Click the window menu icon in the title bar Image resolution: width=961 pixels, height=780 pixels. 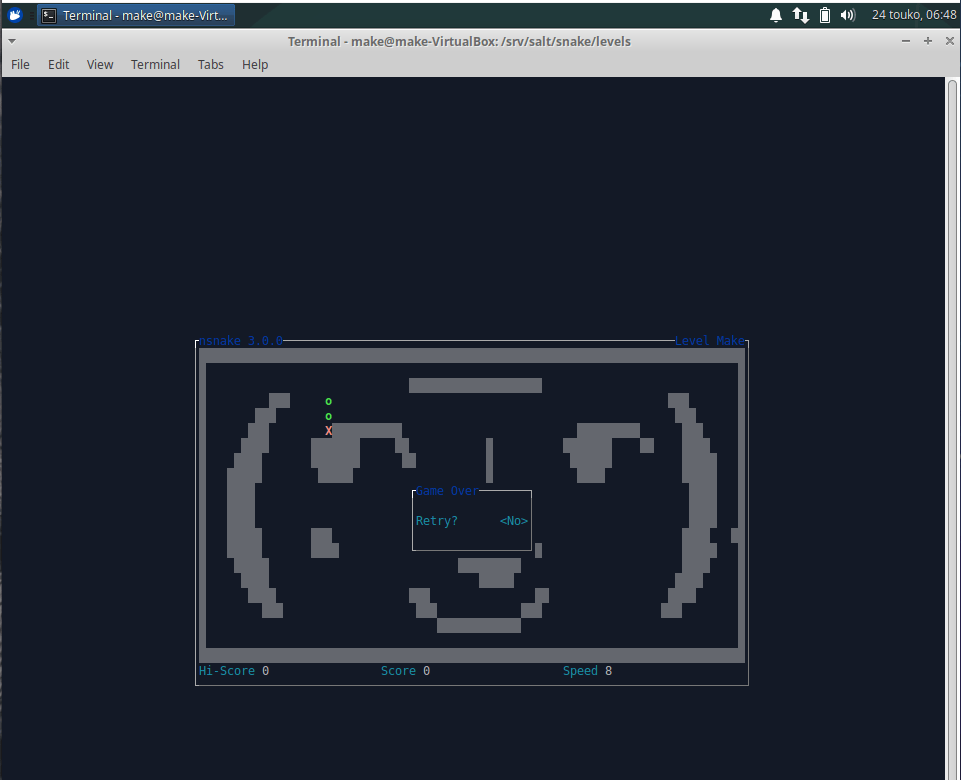[11, 41]
